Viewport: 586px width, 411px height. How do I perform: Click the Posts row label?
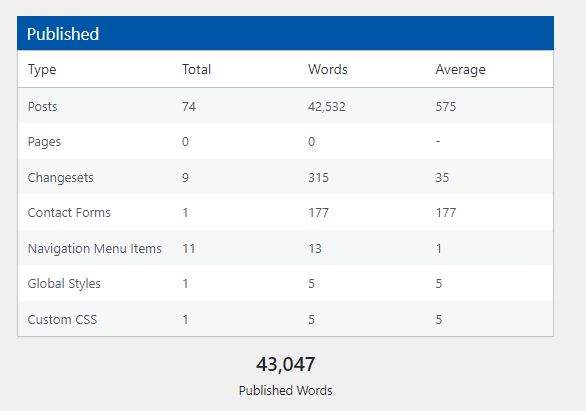(x=43, y=106)
